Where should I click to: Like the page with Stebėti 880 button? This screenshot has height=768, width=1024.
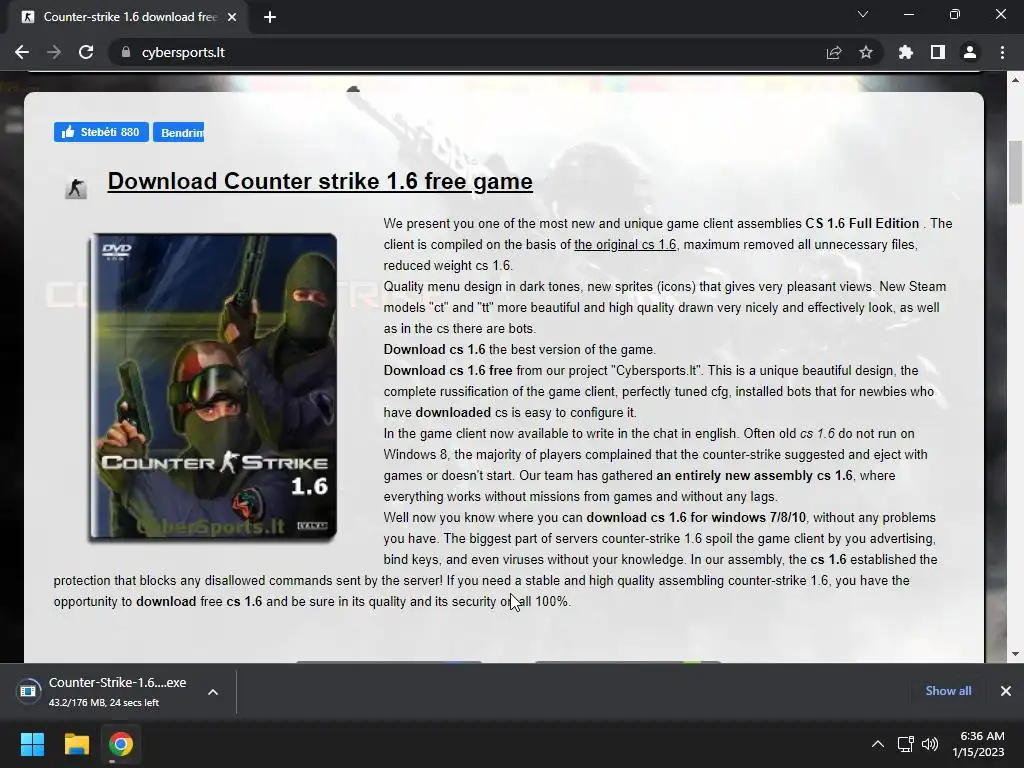tap(101, 132)
